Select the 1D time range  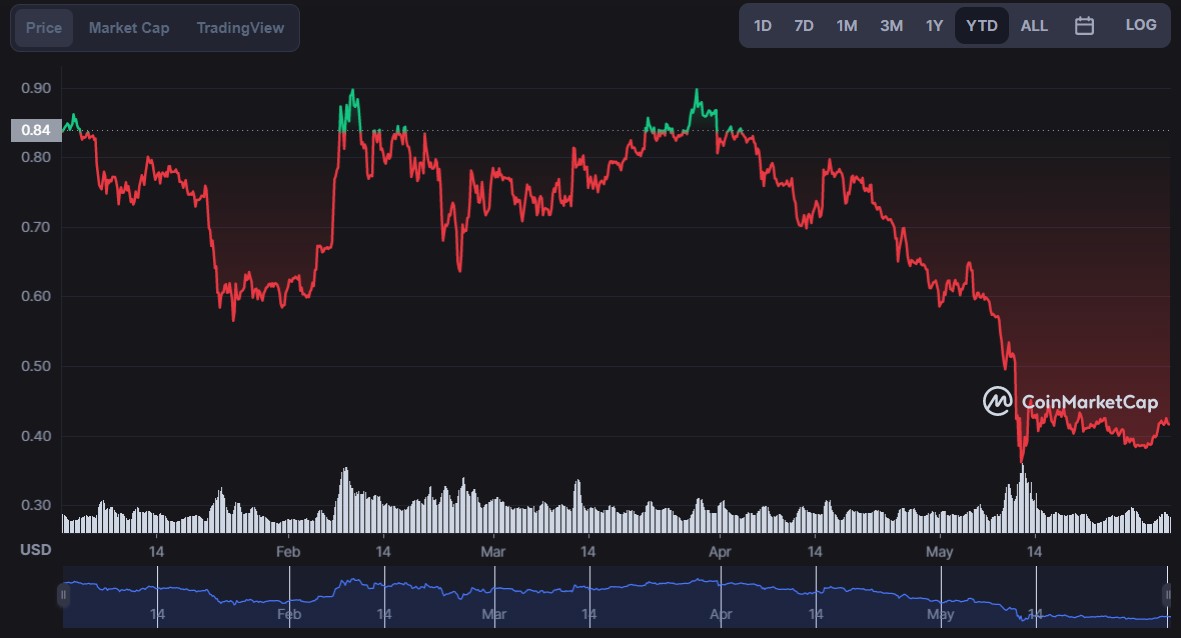click(x=762, y=26)
